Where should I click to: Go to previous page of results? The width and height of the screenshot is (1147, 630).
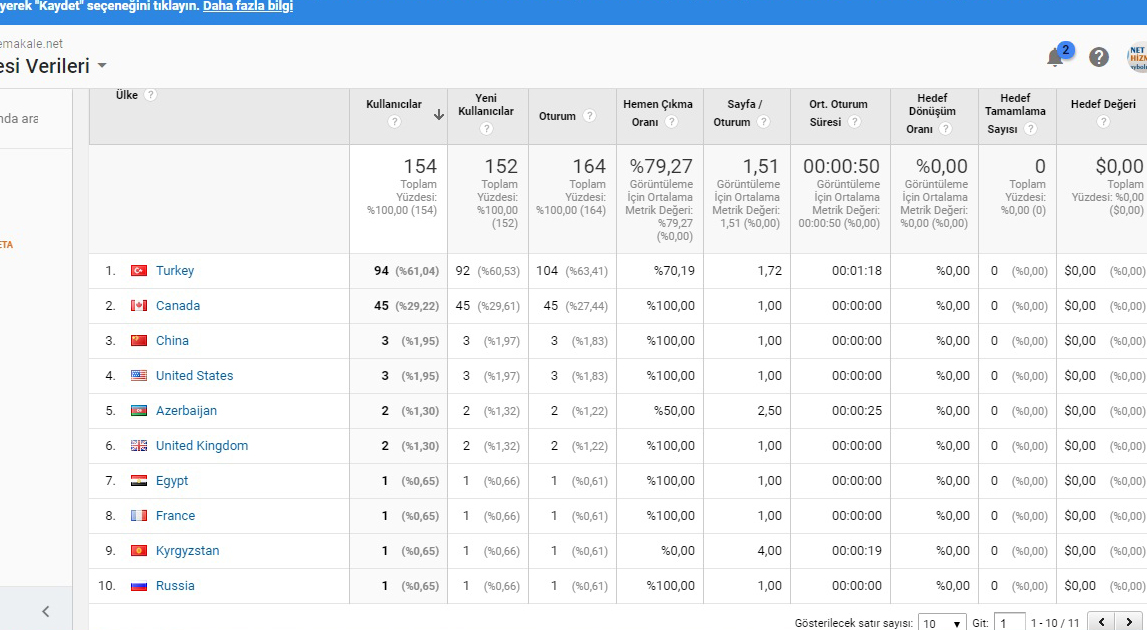click(x=1101, y=622)
